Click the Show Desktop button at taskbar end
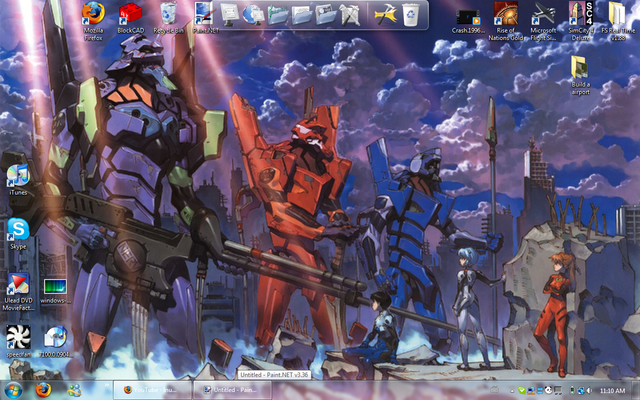Screen dimensions: 640x400 (x=636, y=390)
